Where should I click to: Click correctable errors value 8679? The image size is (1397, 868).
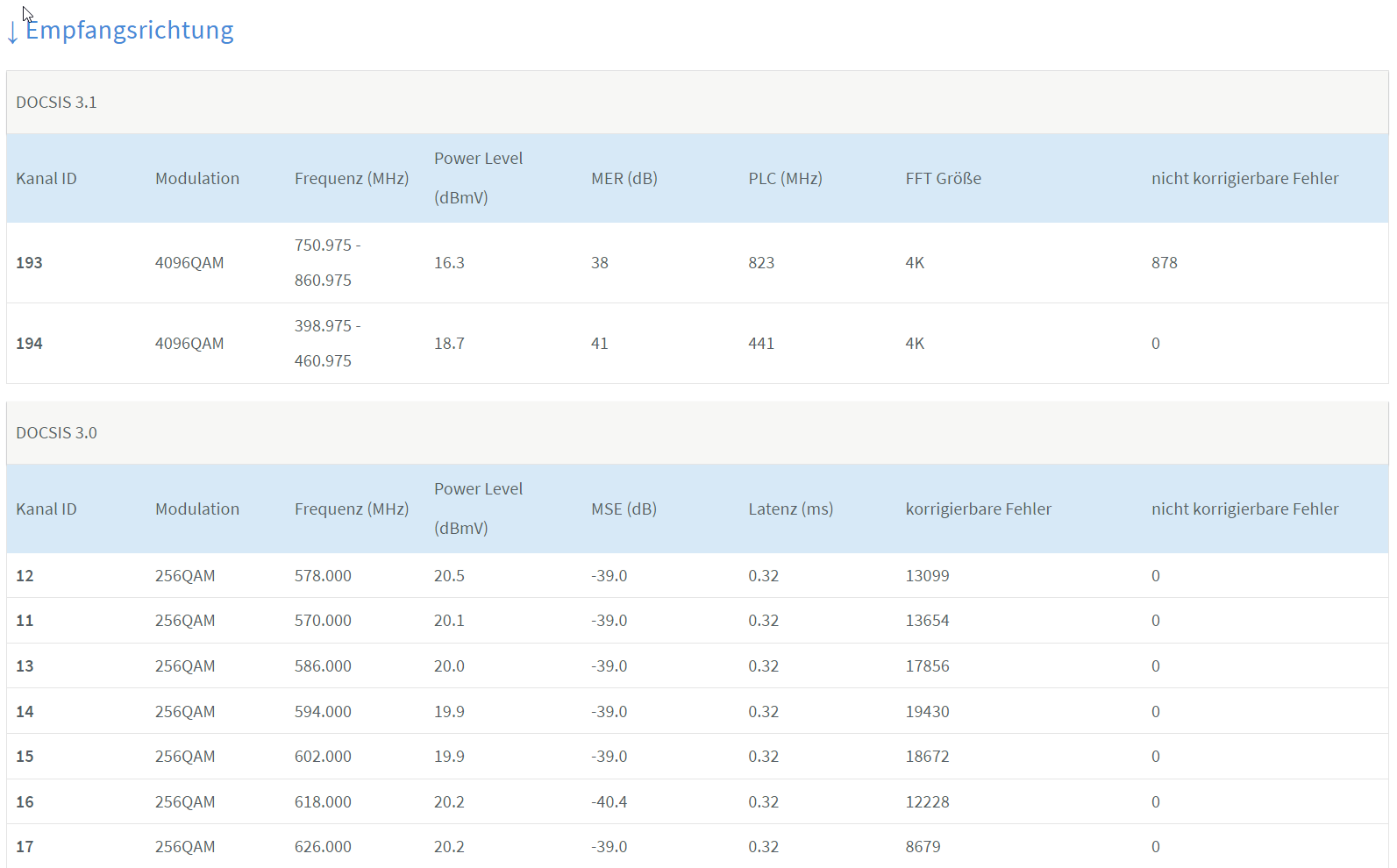[923, 847]
